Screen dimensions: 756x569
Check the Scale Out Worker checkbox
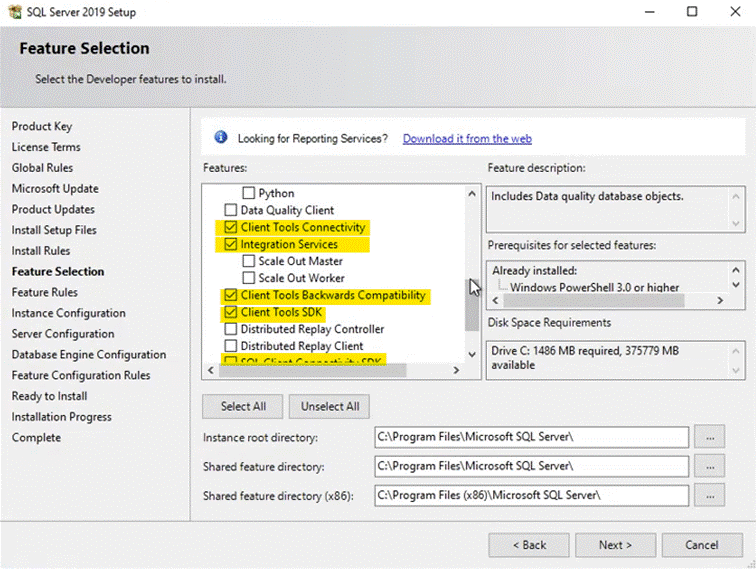click(x=248, y=278)
